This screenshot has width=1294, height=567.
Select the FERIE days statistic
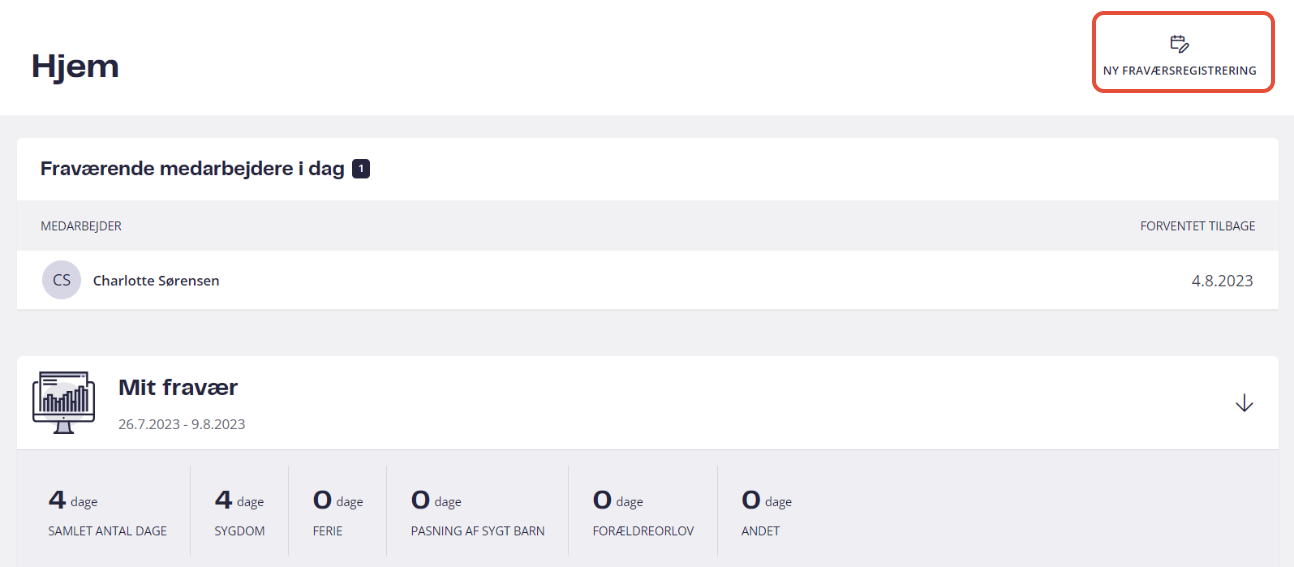tap(338, 511)
